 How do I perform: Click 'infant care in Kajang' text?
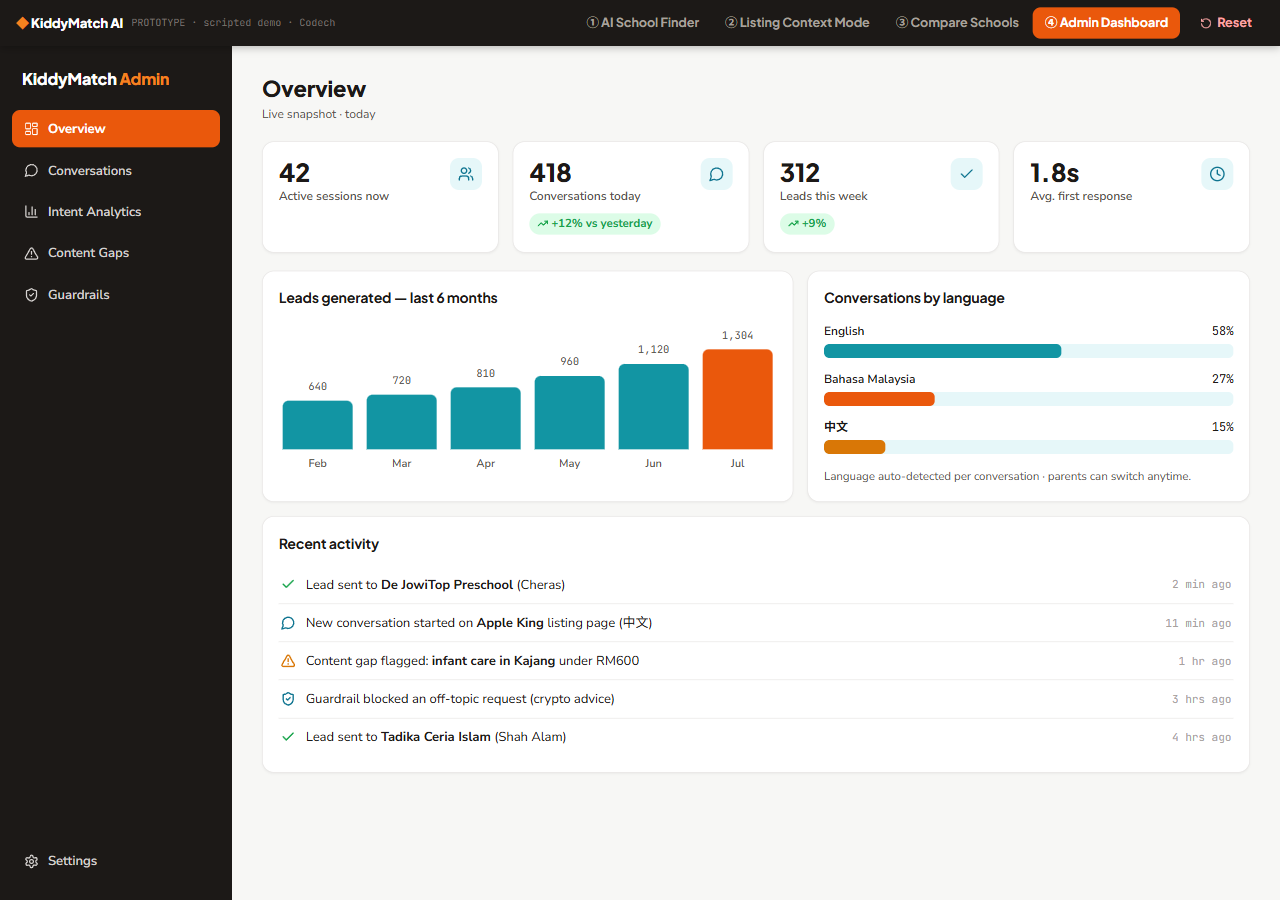[x=493, y=661]
